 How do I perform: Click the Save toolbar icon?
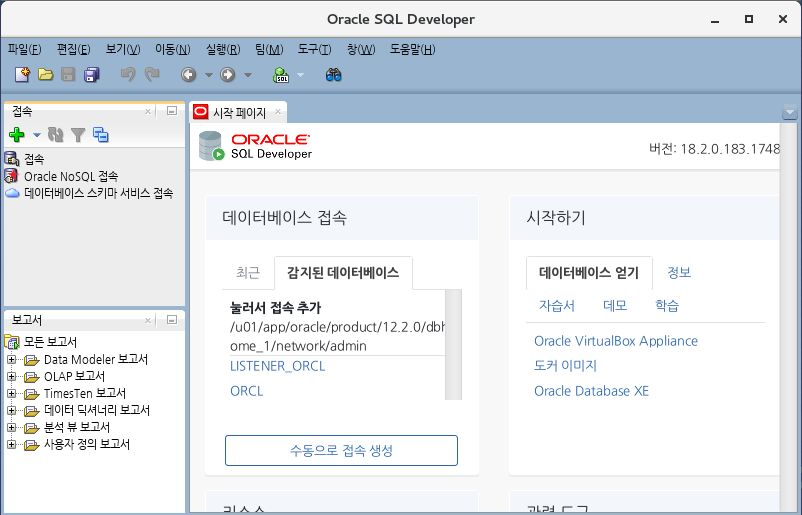[68, 75]
